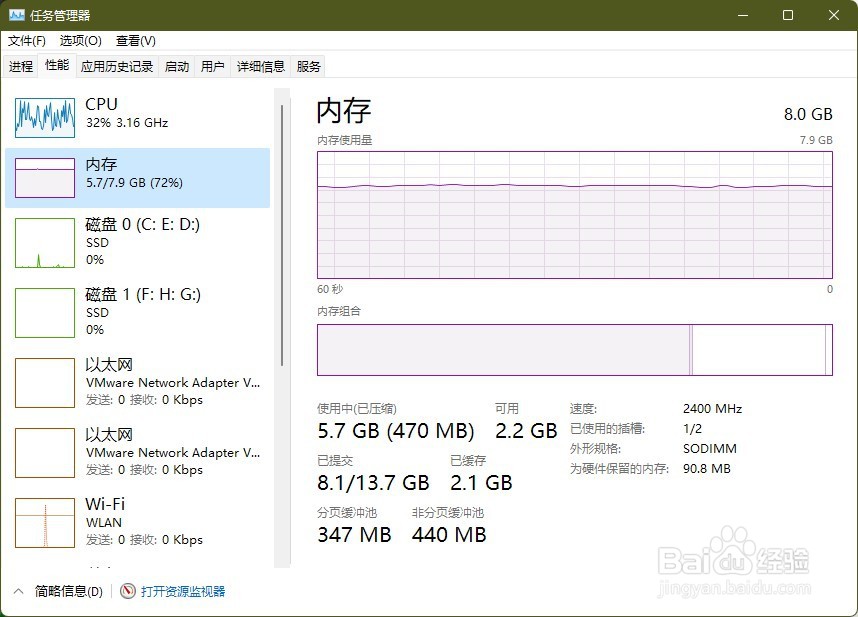
Task: Select the CPU usage graph thumbnail
Action: tap(45, 118)
